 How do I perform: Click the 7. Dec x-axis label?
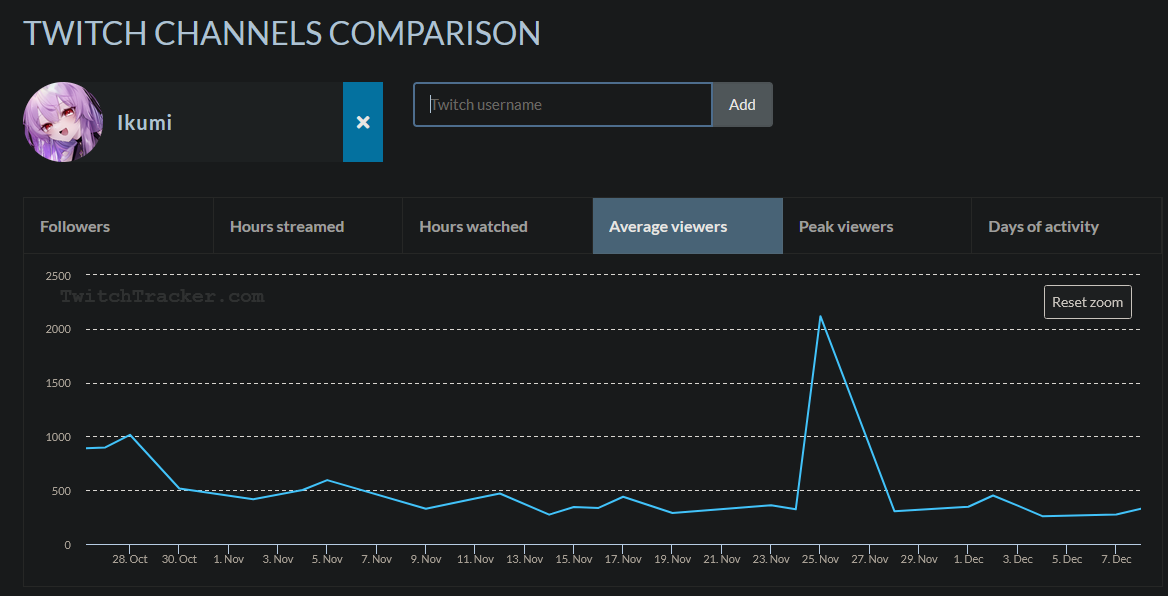(1116, 559)
